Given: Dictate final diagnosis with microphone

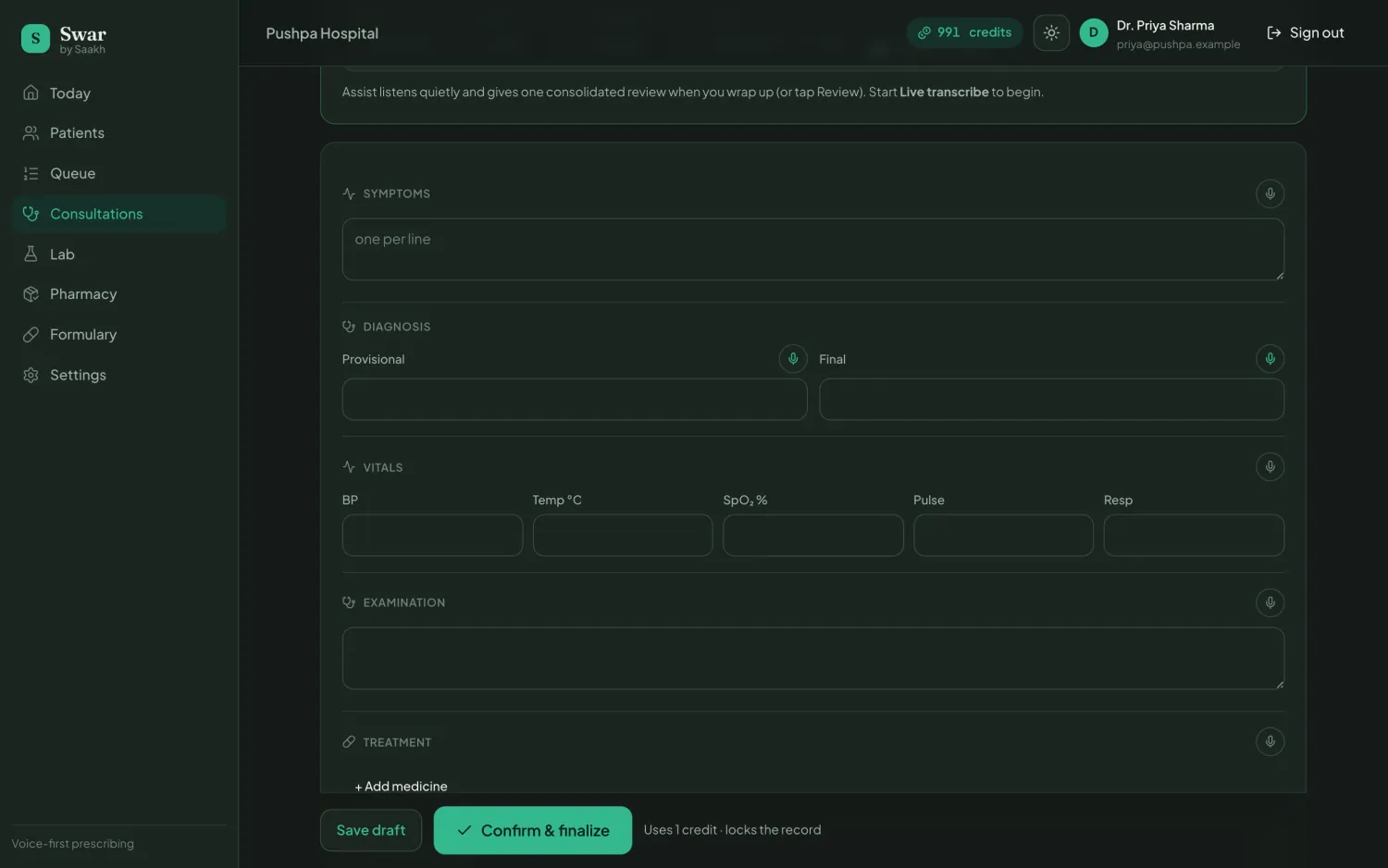Looking at the screenshot, I should tap(1270, 359).
